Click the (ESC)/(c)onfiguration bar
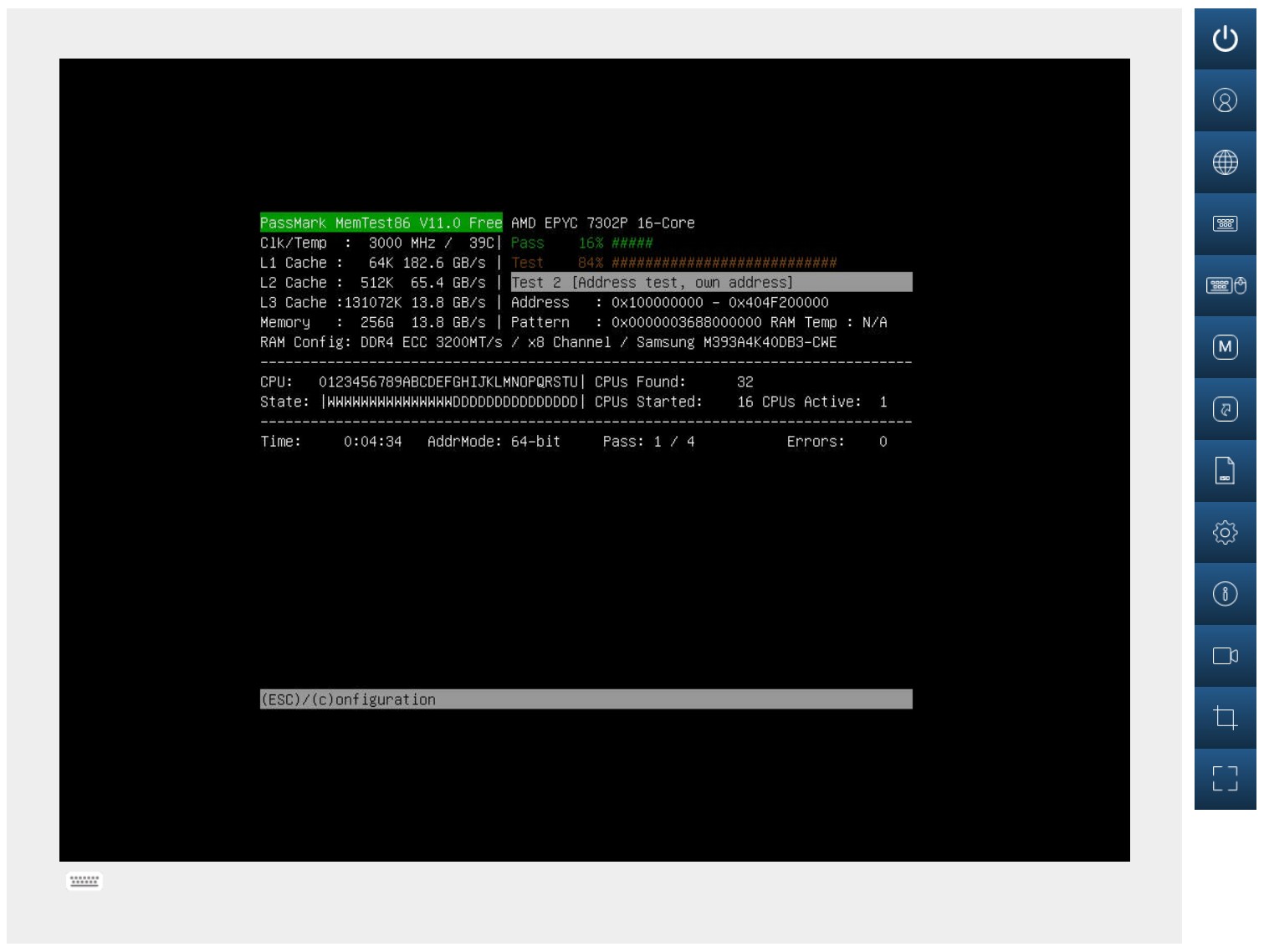 (586, 699)
